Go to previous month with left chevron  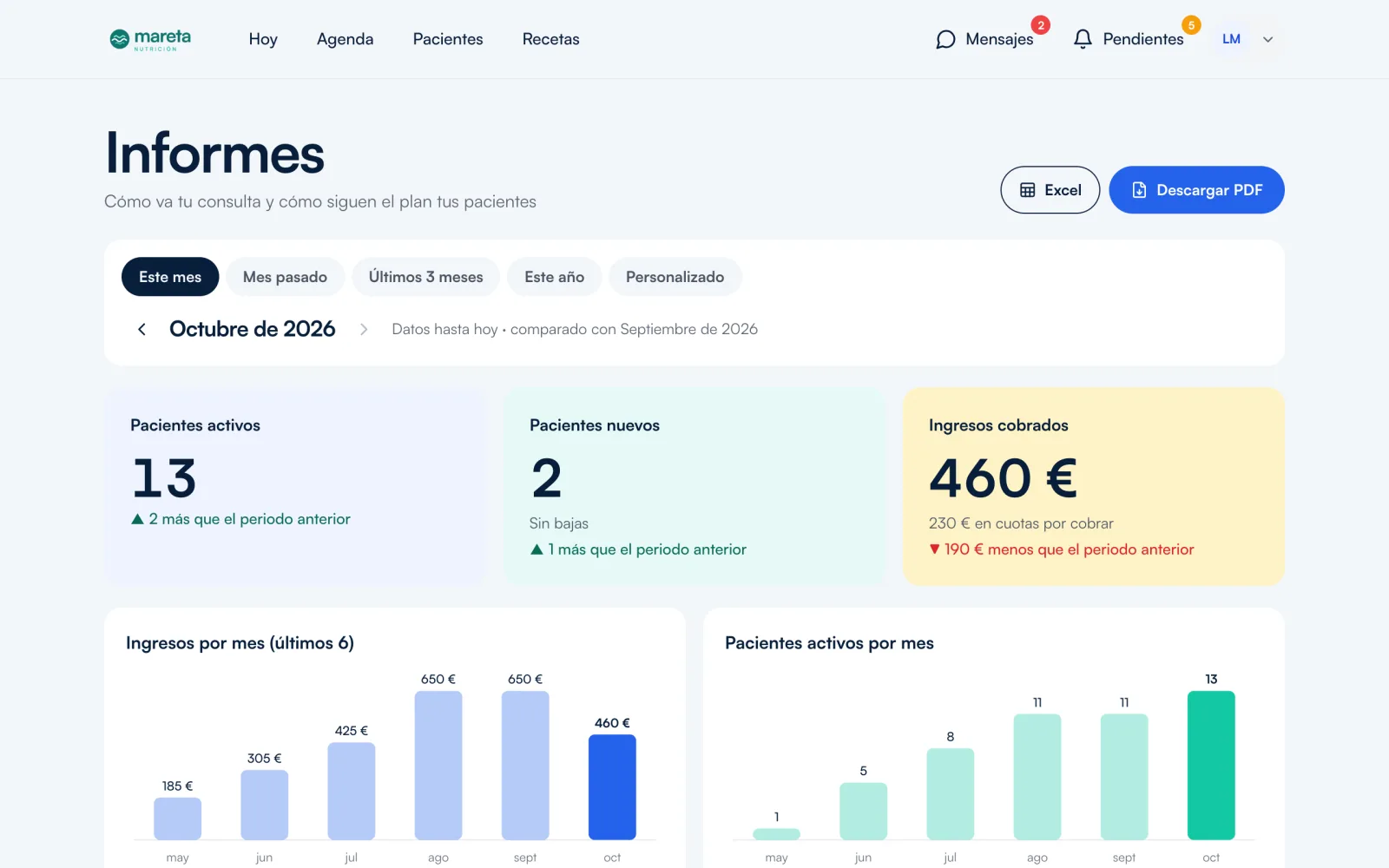tap(142, 329)
